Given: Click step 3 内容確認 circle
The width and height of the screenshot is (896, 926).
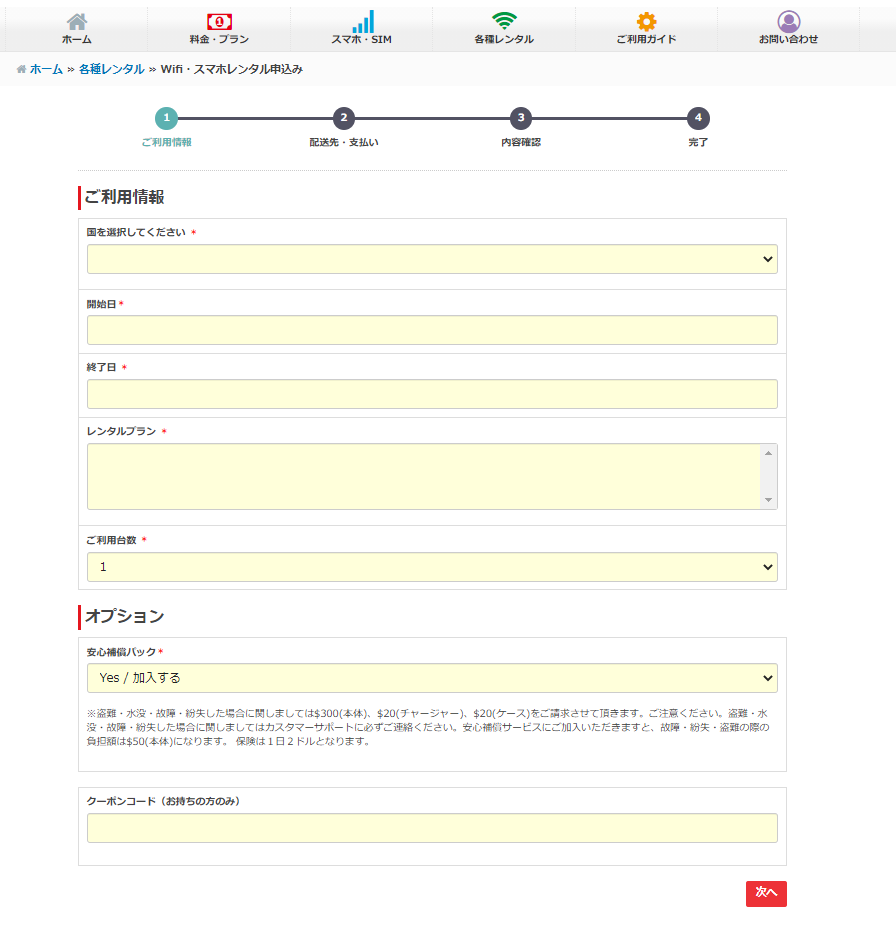Looking at the screenshot, I should [521, 118].
